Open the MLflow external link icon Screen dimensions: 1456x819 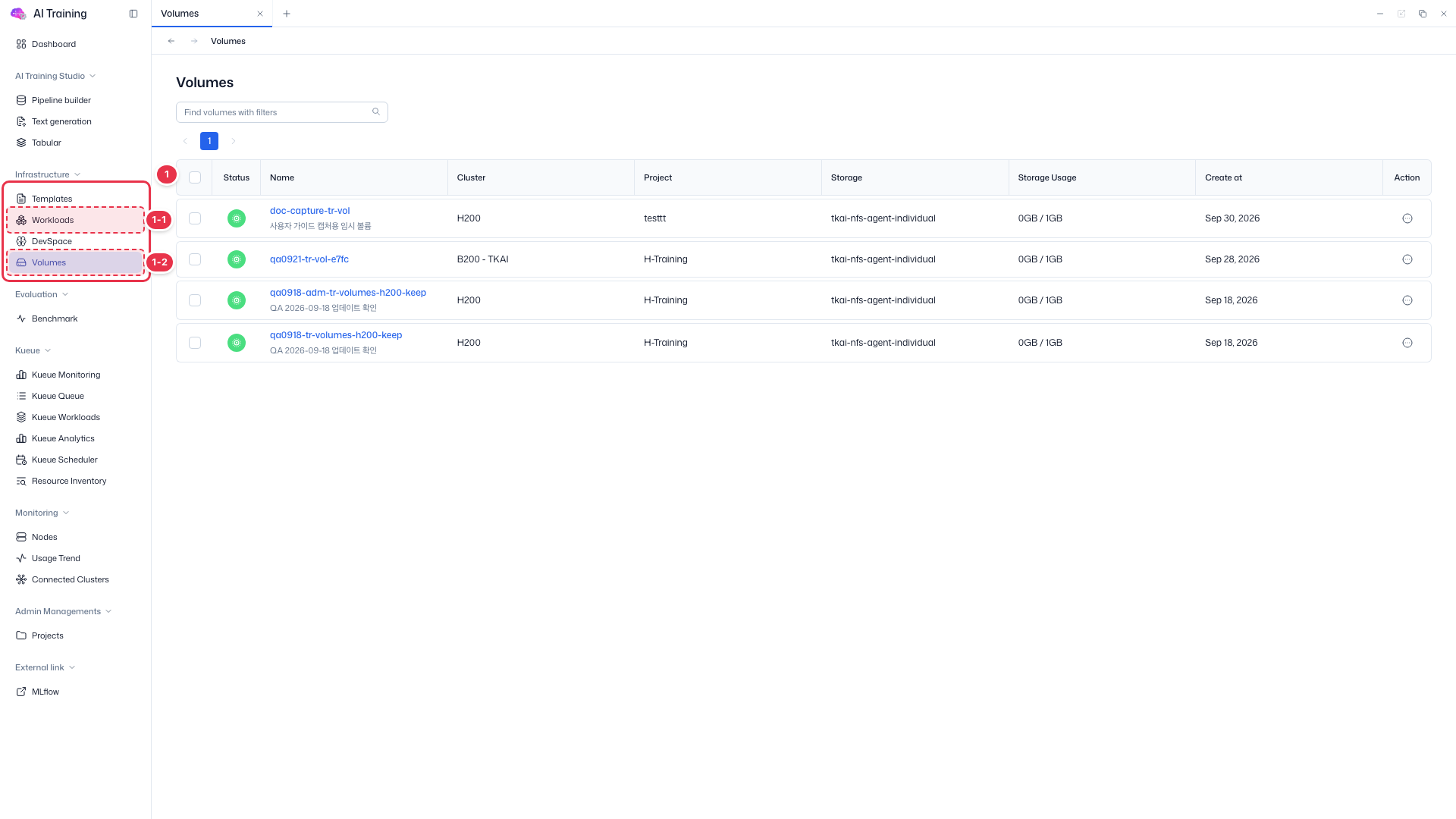point(21,692)
